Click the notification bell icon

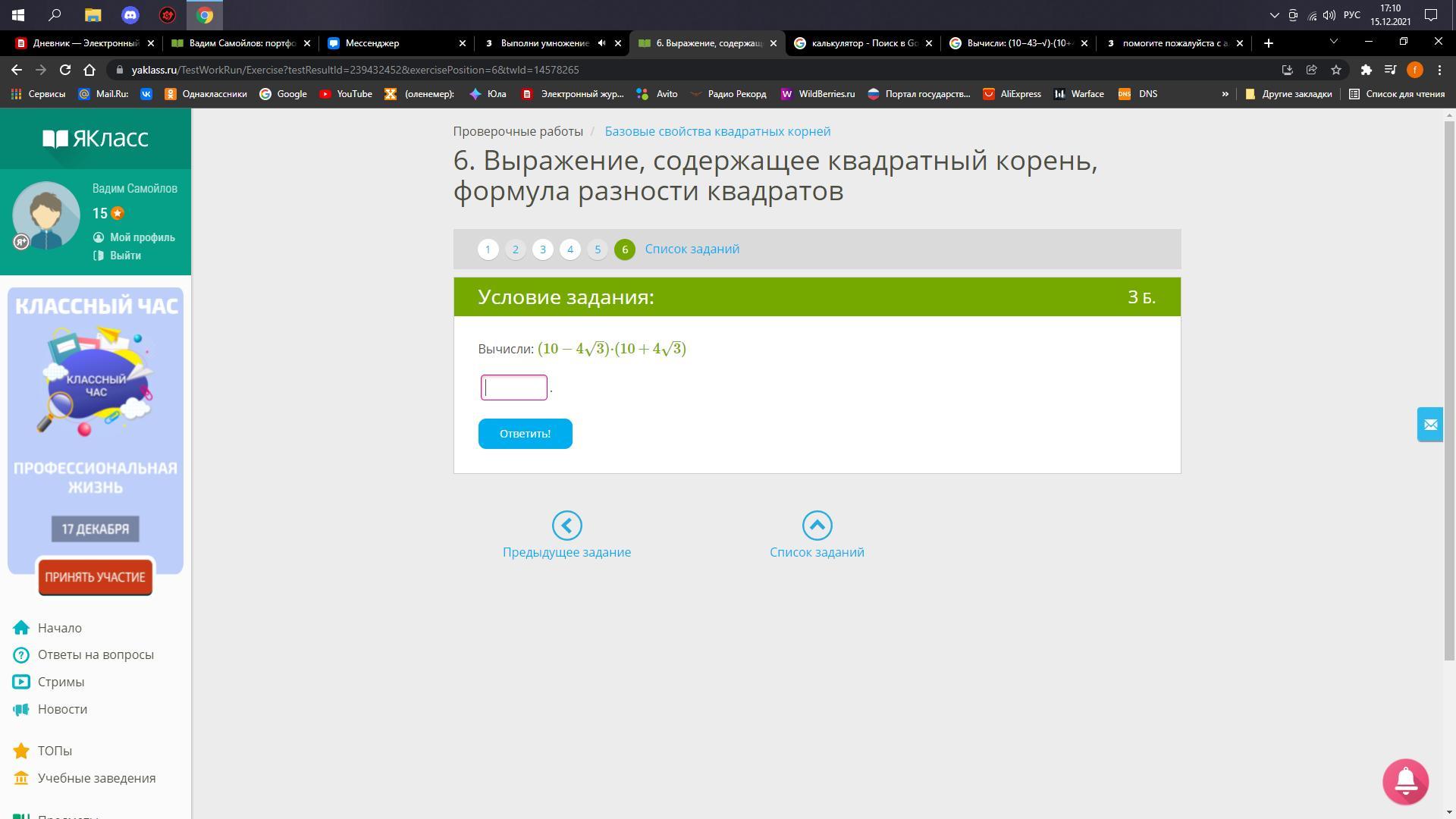tap(1405, 781)
